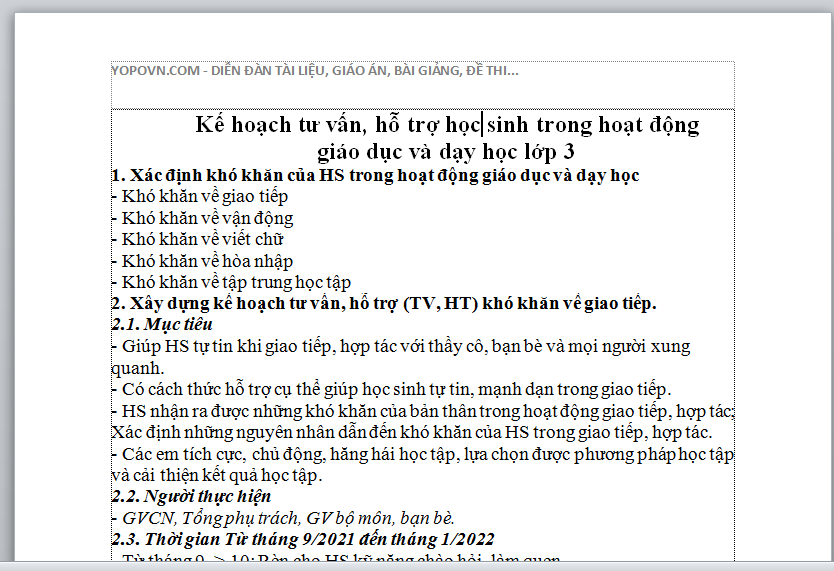Click the YOPOVN.COM header text

tap(314, 71)
